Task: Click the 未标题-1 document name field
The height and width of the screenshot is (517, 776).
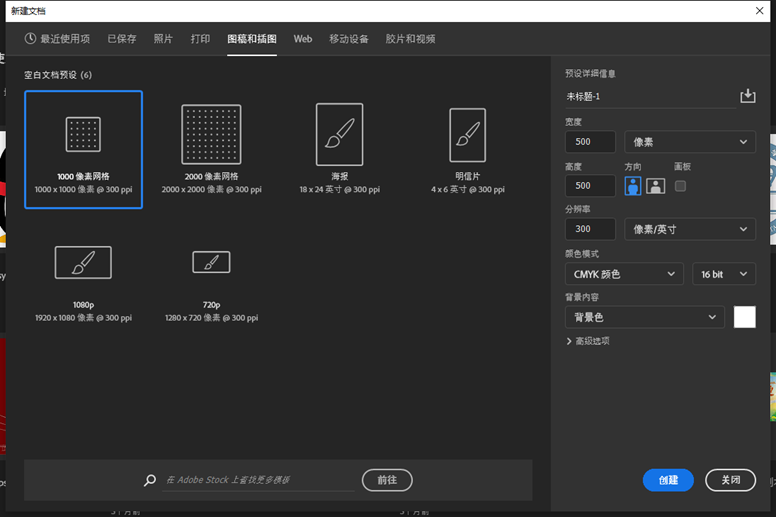Action: pyautogui.click(x=648, y=96)
